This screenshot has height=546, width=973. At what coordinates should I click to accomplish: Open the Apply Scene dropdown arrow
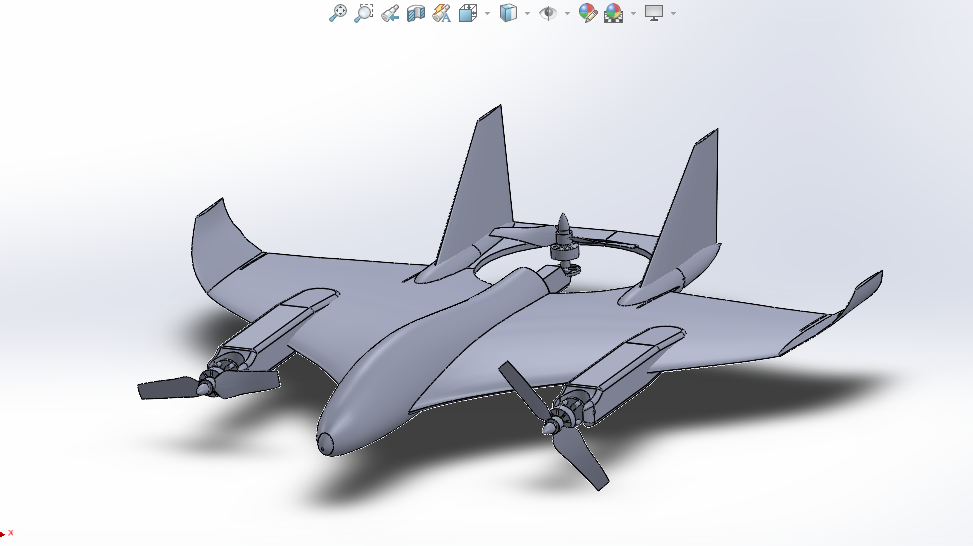[x=633, y=13]
